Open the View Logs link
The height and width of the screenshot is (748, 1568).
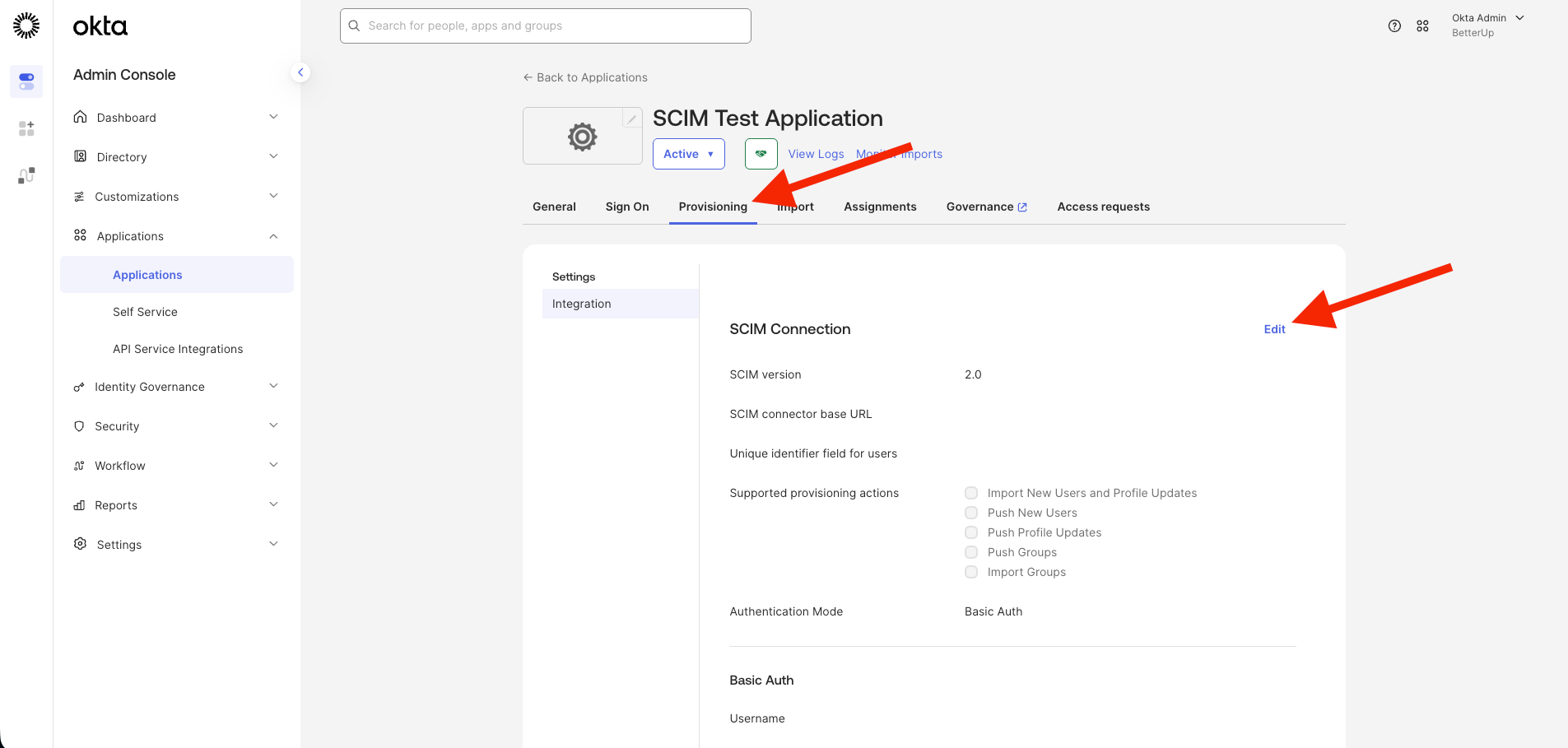click(x=816, y=154)
